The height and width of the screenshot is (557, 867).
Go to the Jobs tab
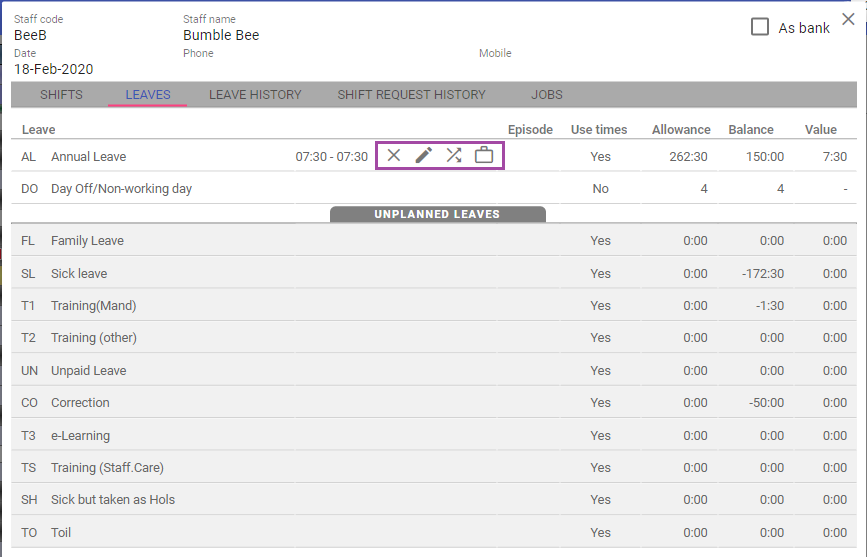tap(547, 95)
